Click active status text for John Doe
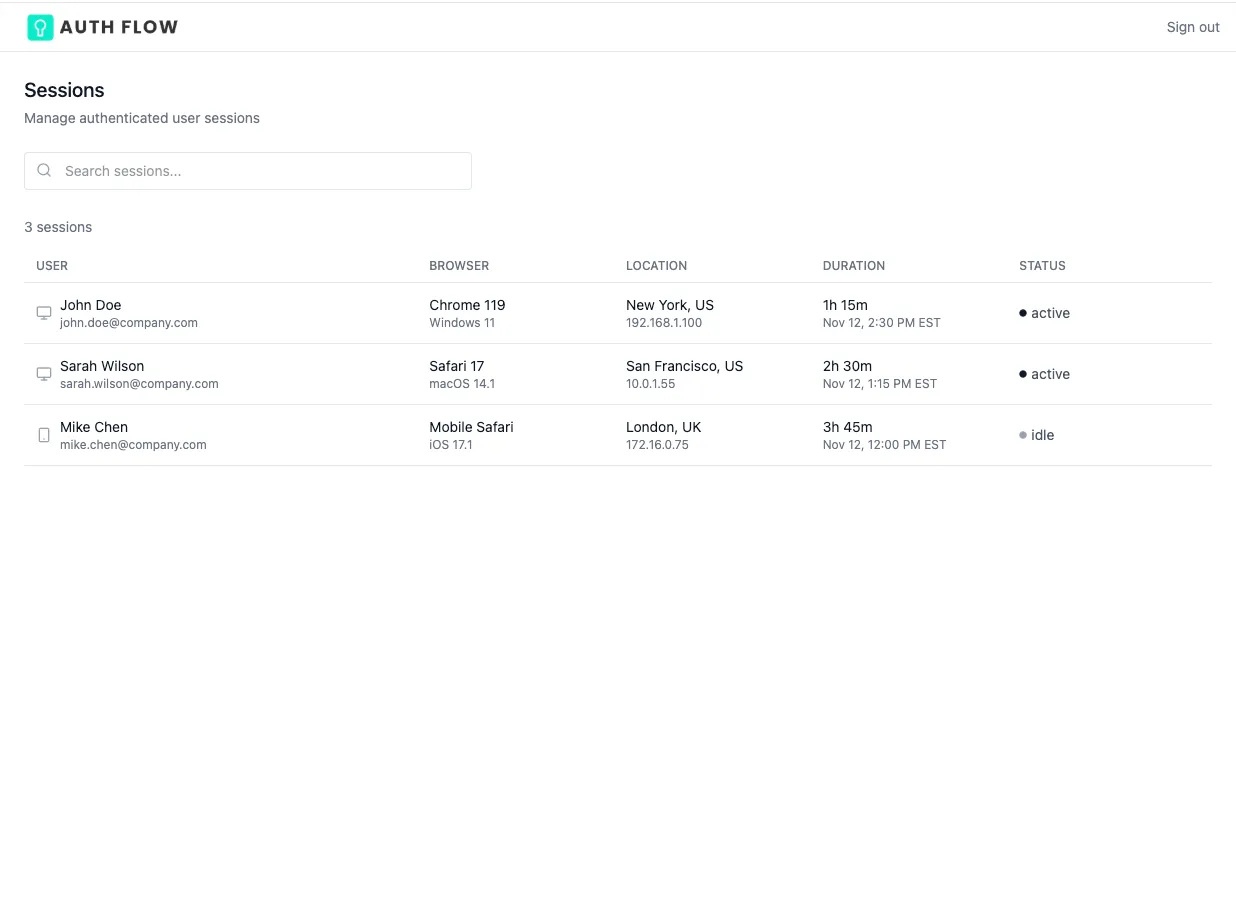Viewport: 1236px width, 916px height. point(1051,313)
